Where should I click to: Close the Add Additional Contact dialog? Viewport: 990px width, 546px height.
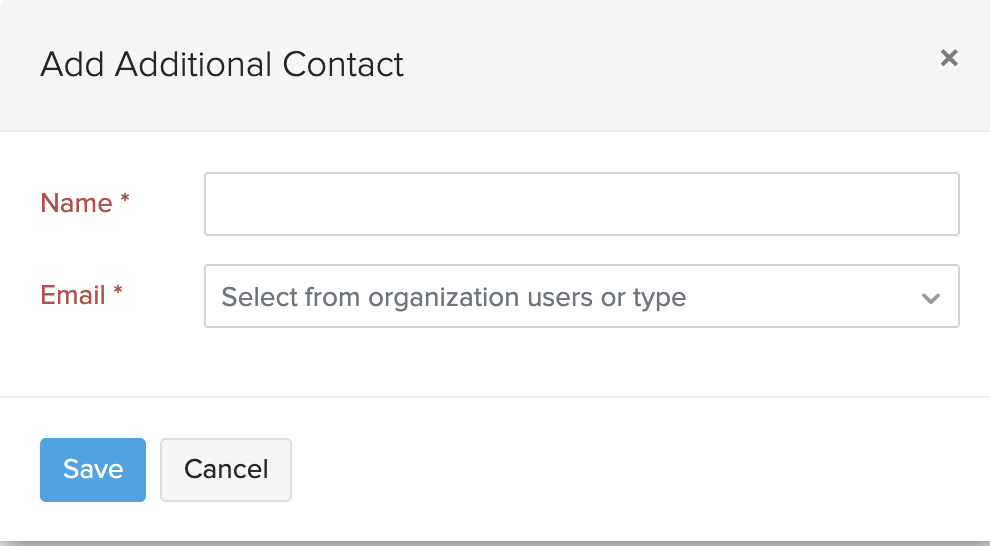click(949, 58)
